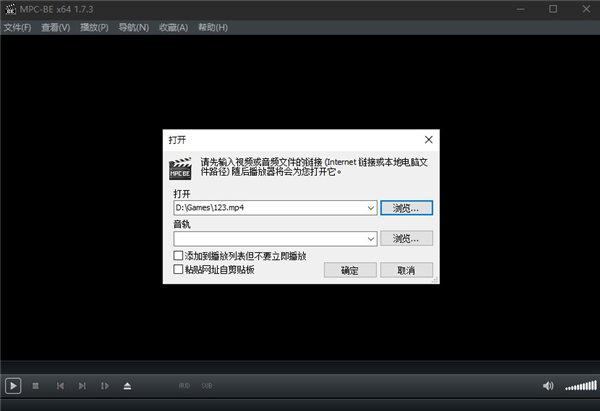
Task: Click into the 音轨 text input field
Action: click(x=268, y=239)
